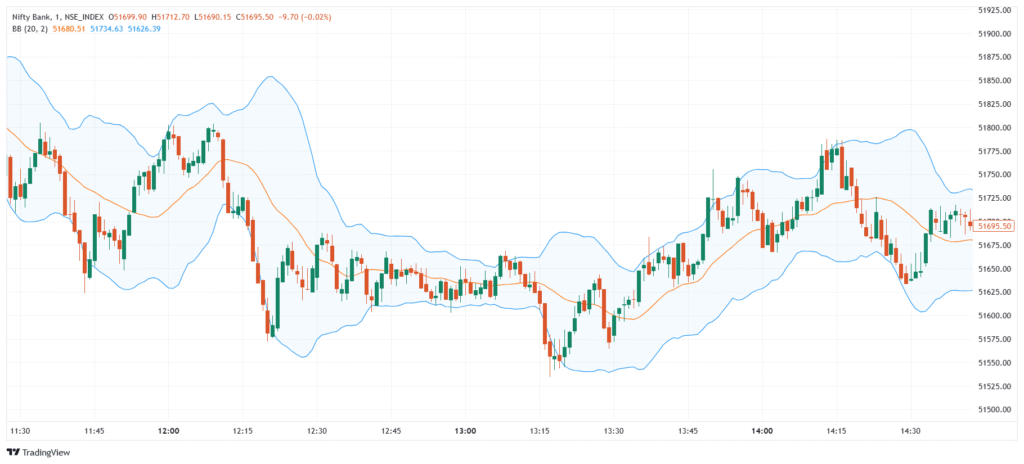
Task: Click the orange 51680.51 basis value
Action: (68, 29)
